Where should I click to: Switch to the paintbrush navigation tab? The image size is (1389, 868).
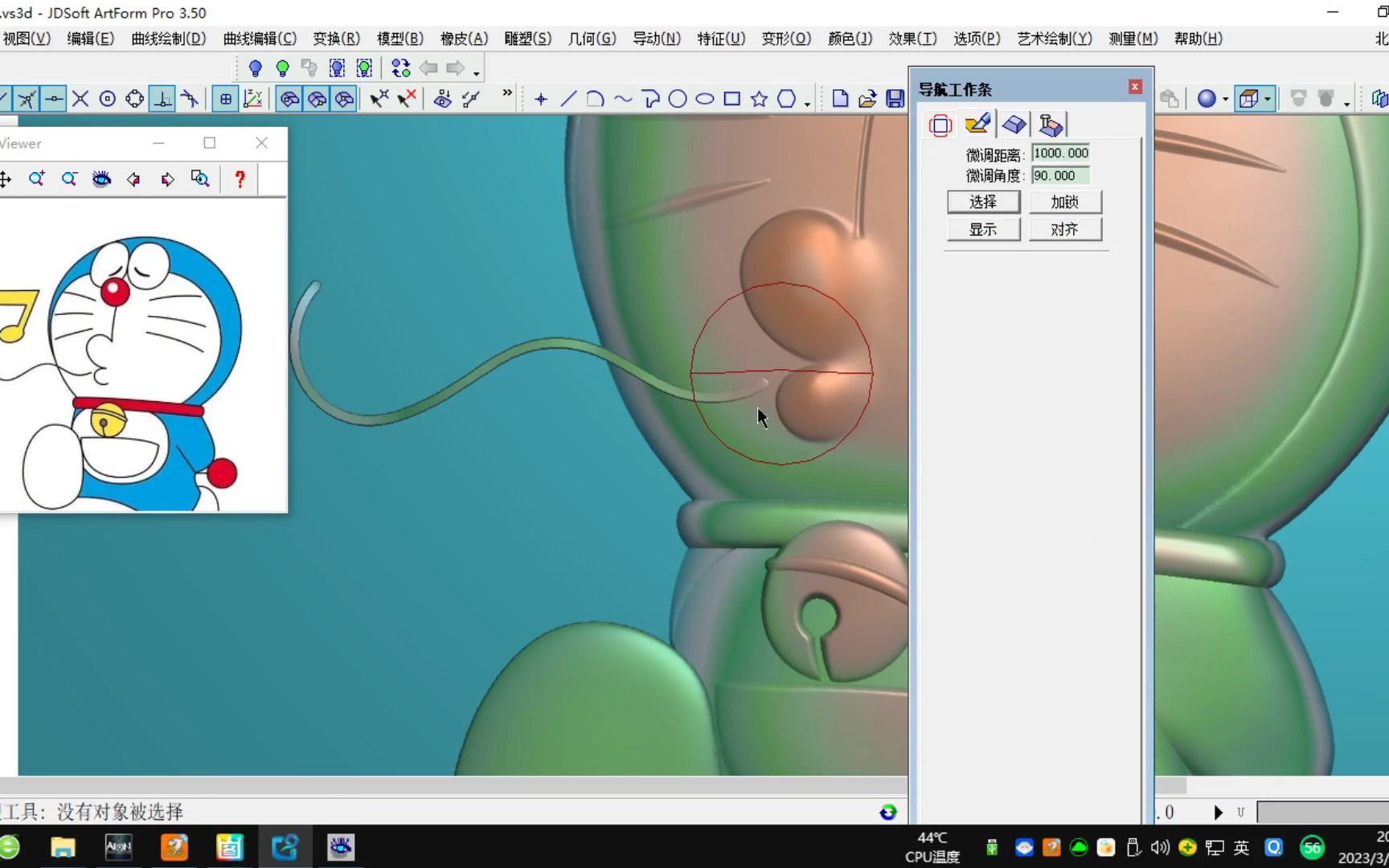[x=977, y=124]
